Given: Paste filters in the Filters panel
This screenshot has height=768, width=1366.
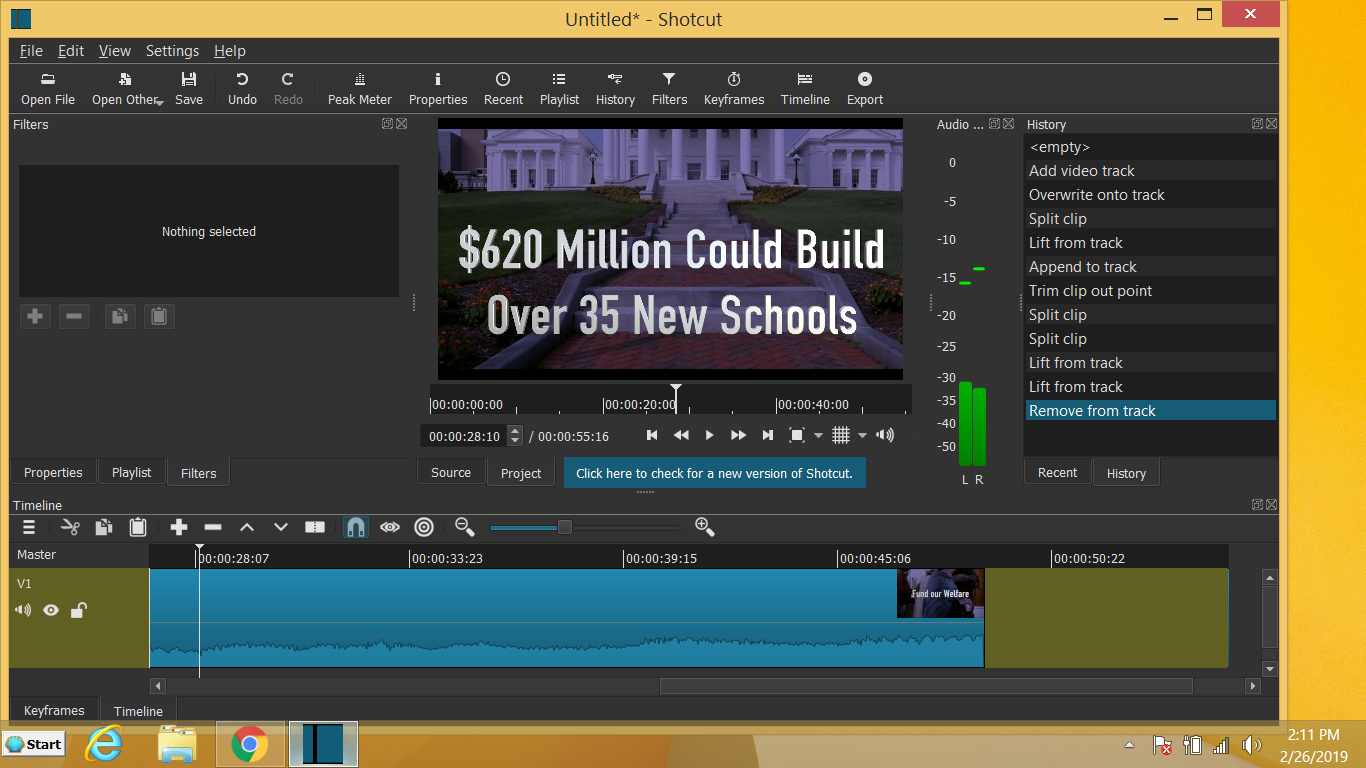Looking at the screenshot, I should (159, 316).
